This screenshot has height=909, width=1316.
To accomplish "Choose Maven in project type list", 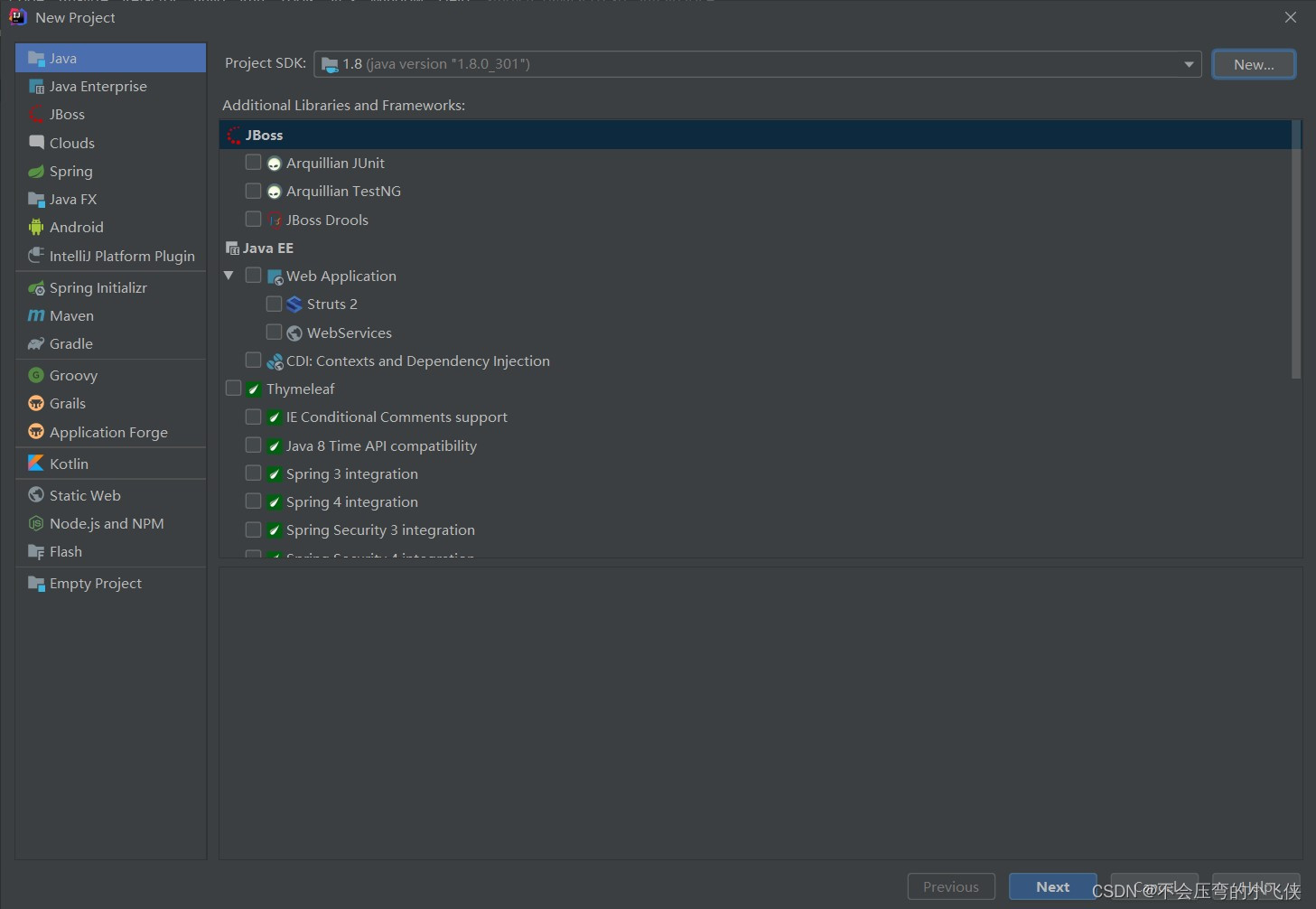I will click(110, 316).
